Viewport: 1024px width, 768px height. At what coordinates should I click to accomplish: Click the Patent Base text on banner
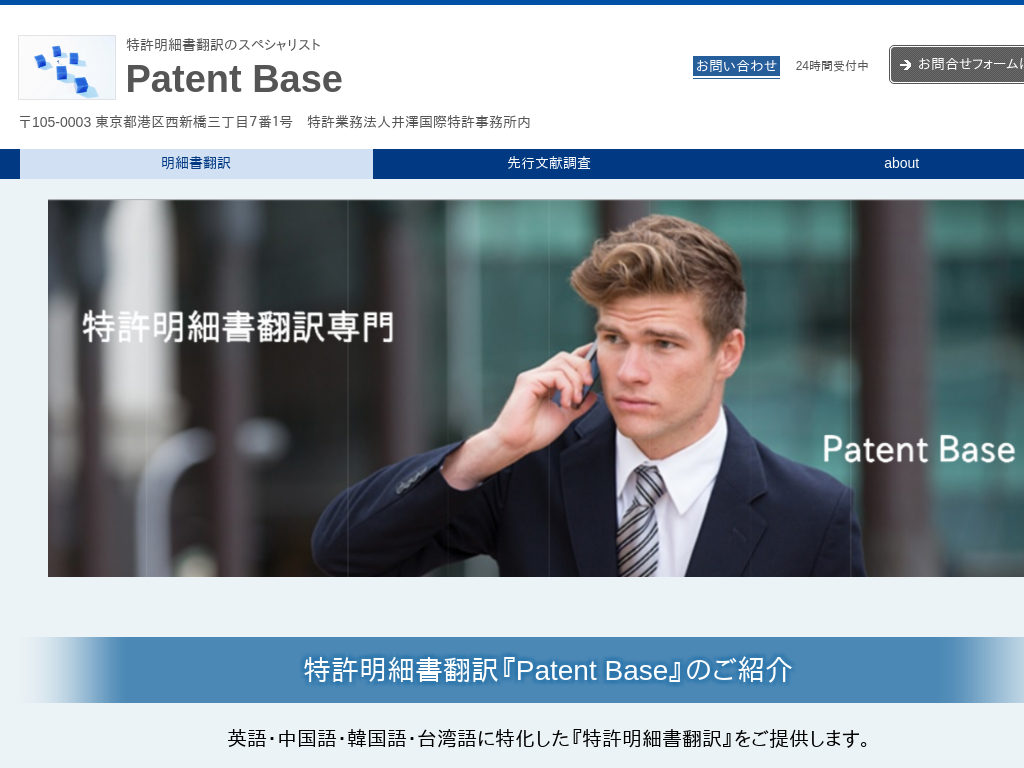tap(918, 449)
